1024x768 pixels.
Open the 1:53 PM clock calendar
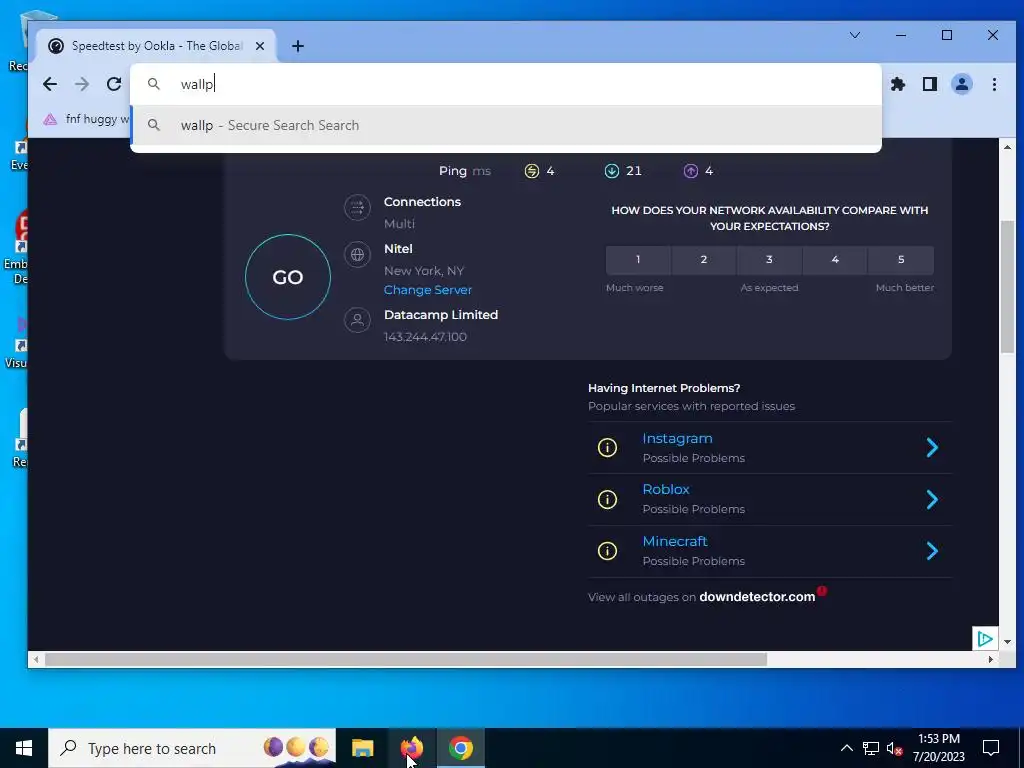tap(938, 748)
